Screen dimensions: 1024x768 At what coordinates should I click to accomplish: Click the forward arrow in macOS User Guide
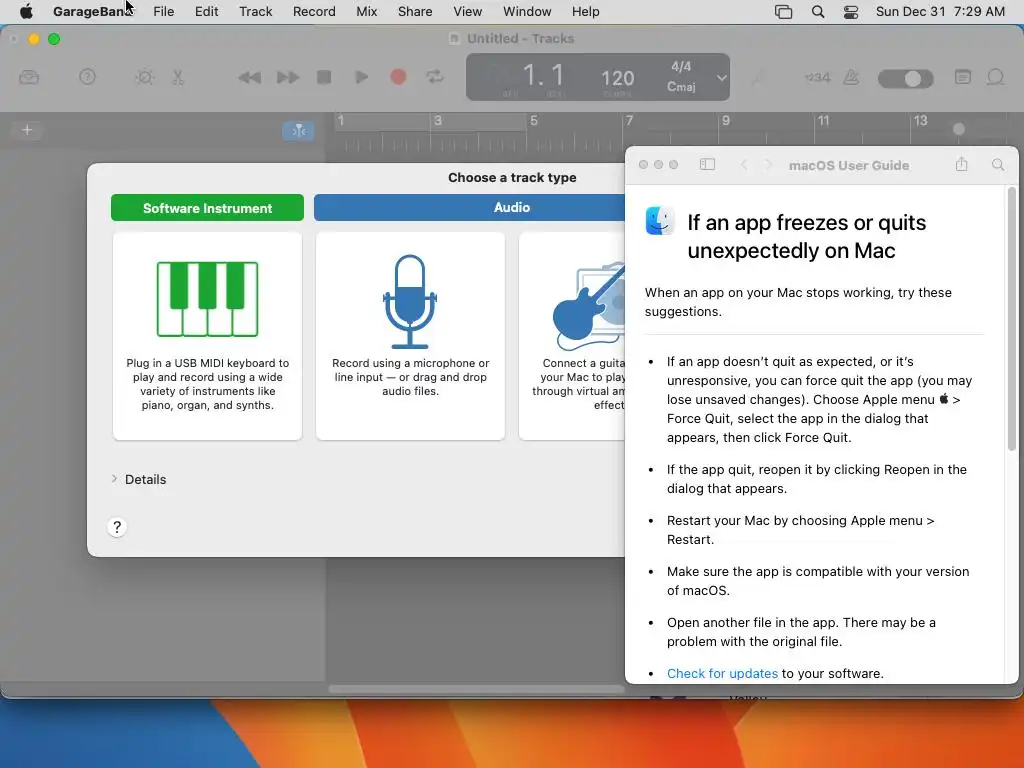pos(768,165)
